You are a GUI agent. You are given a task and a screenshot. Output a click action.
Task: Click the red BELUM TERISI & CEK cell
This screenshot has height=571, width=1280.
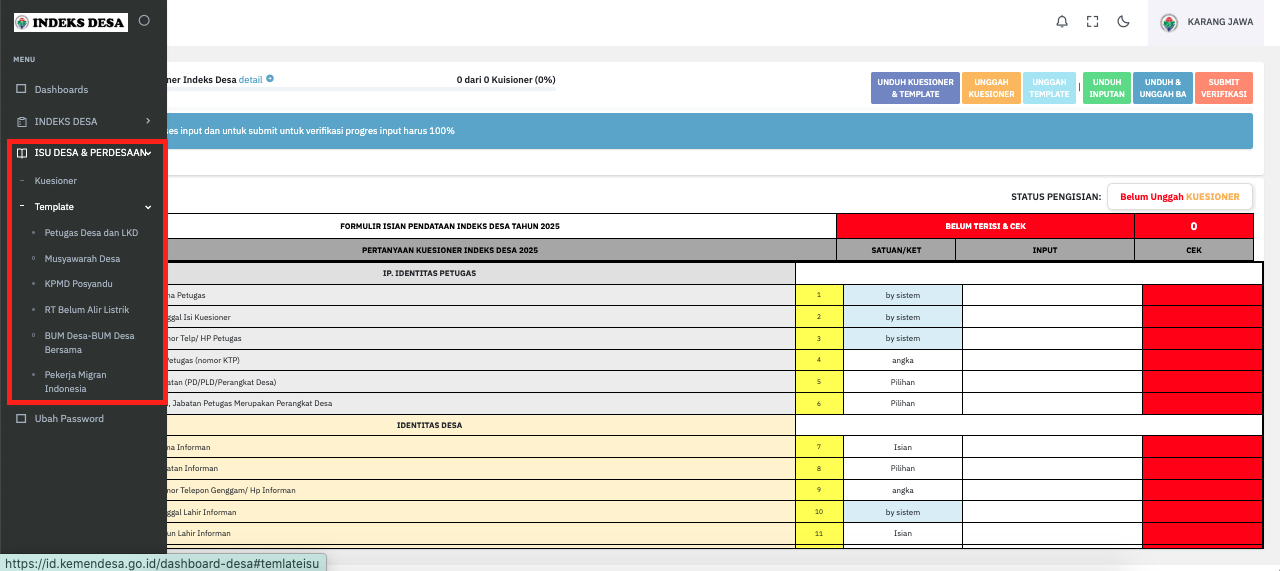985,226
